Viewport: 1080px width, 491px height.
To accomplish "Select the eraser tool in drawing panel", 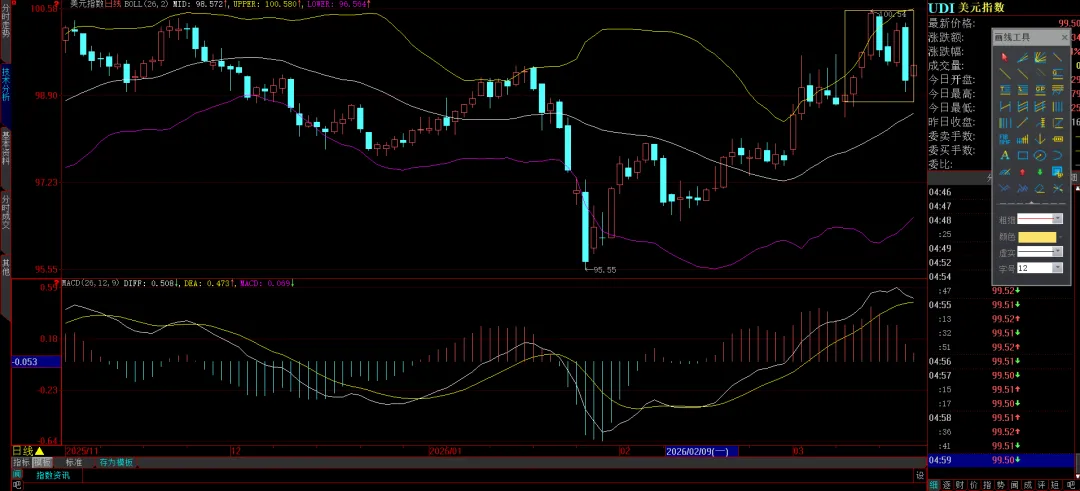I will click(x=1040, y=188).
